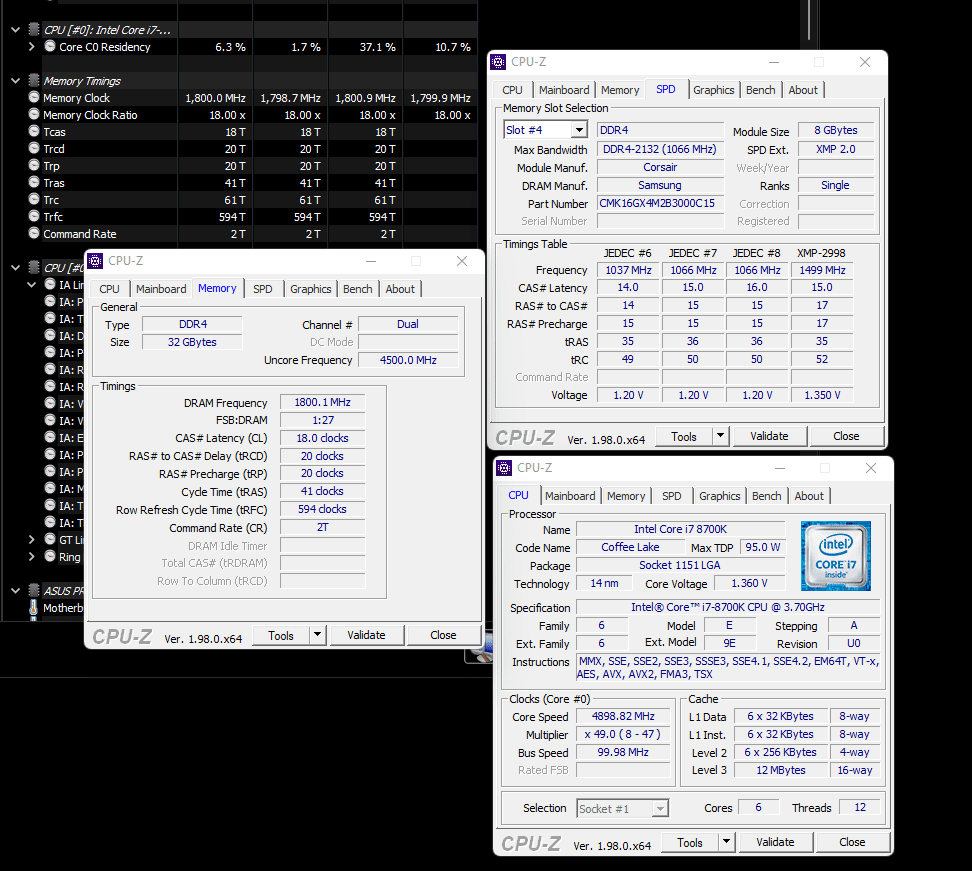The image size is (972, 871).
Task: Click the chip icon beside ASUS sensor group
Action: click(34, 590)
